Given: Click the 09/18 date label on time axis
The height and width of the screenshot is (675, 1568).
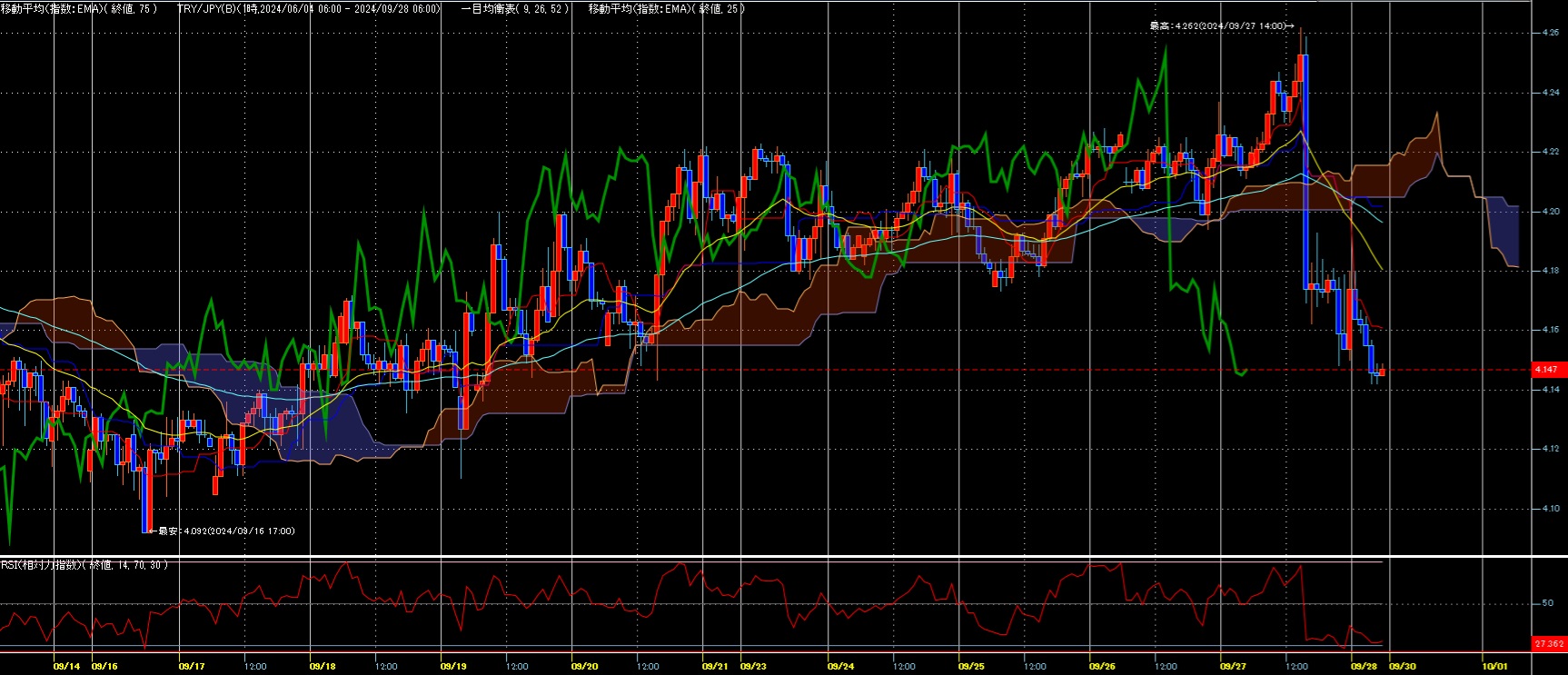Looking at the screenshot, I should tap(323, 666).
